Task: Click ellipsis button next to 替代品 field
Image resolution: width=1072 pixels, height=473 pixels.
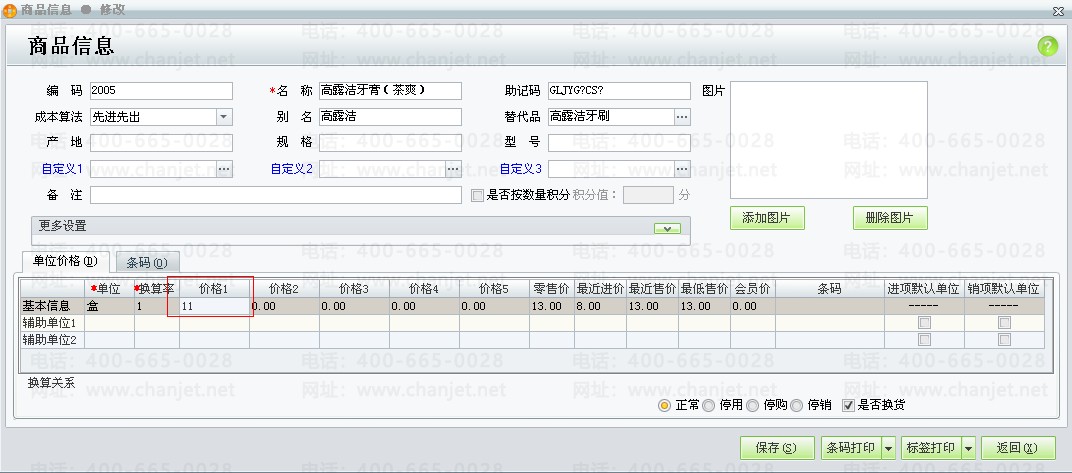Action: pos(682,117)
